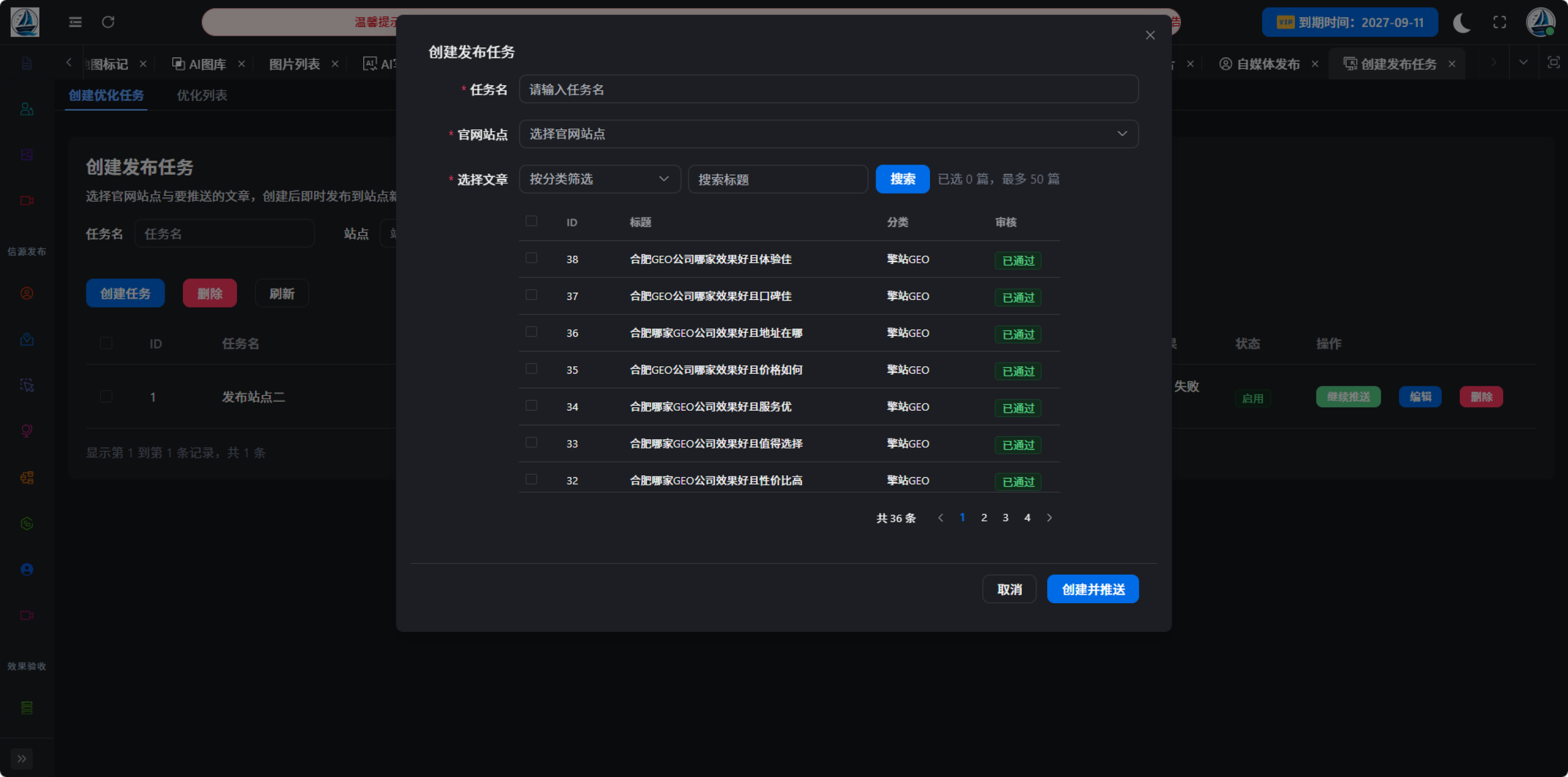Check the box for article ID 38

tap(531, 258)
